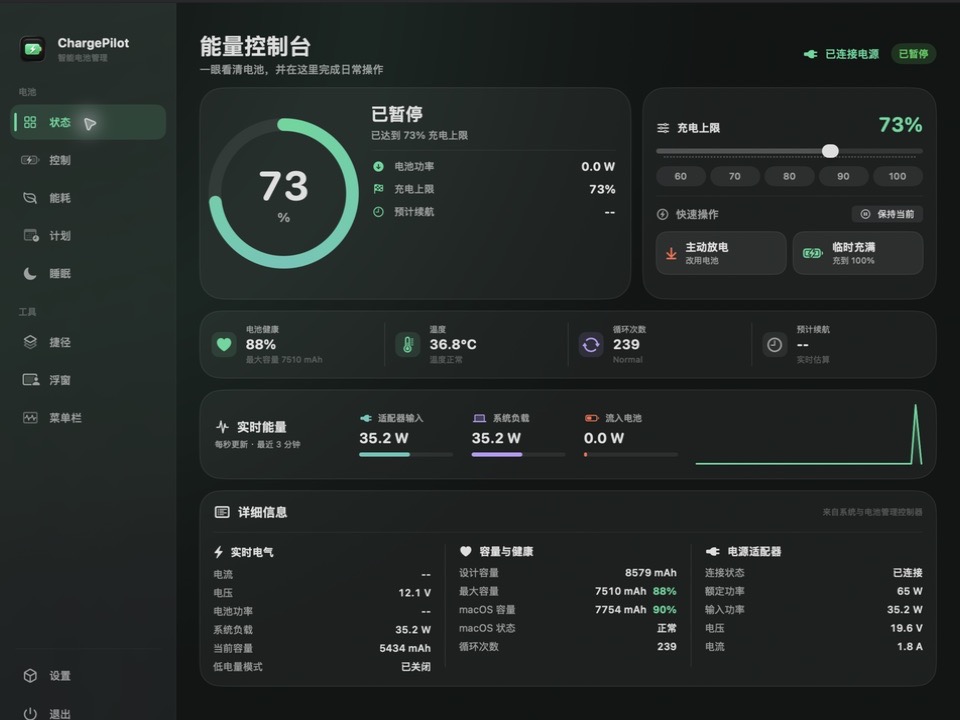The image size is (960, 720).
Task: Click the 已暂停 status badge at top right
Action: coord(913,54)
